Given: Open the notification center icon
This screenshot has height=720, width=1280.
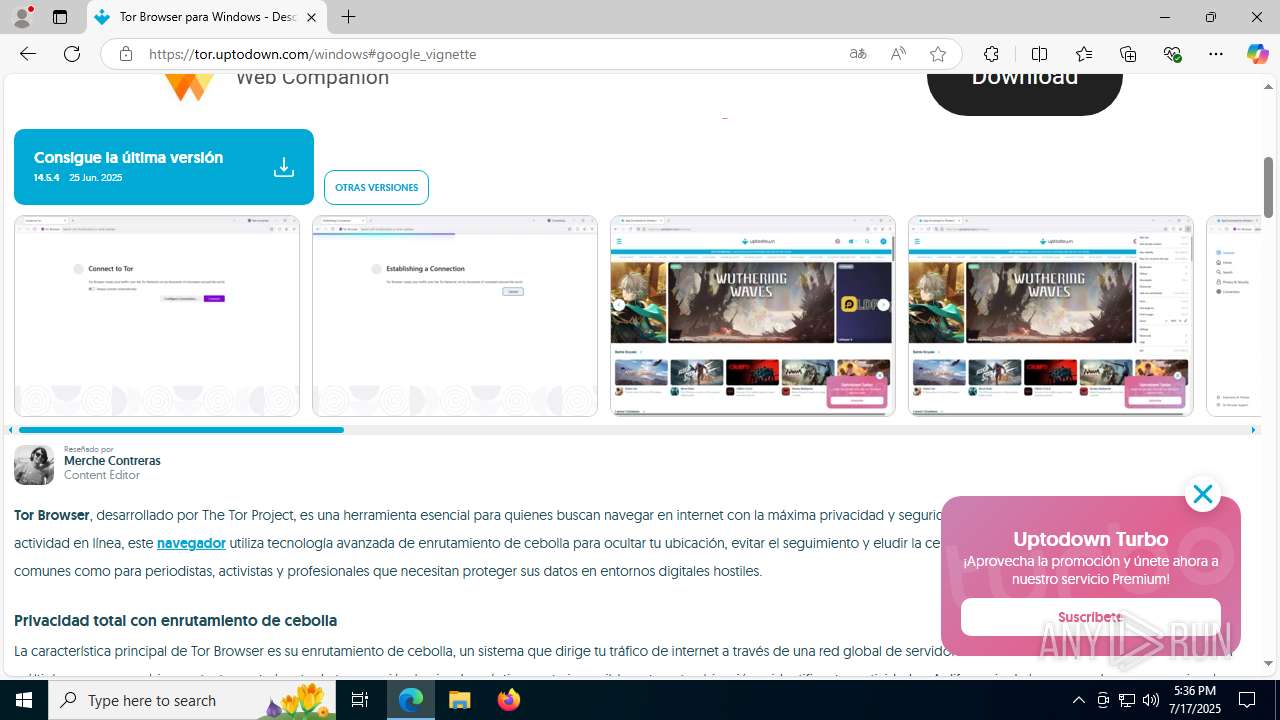Looking at the screenshot, I should tap(1248, 700).
